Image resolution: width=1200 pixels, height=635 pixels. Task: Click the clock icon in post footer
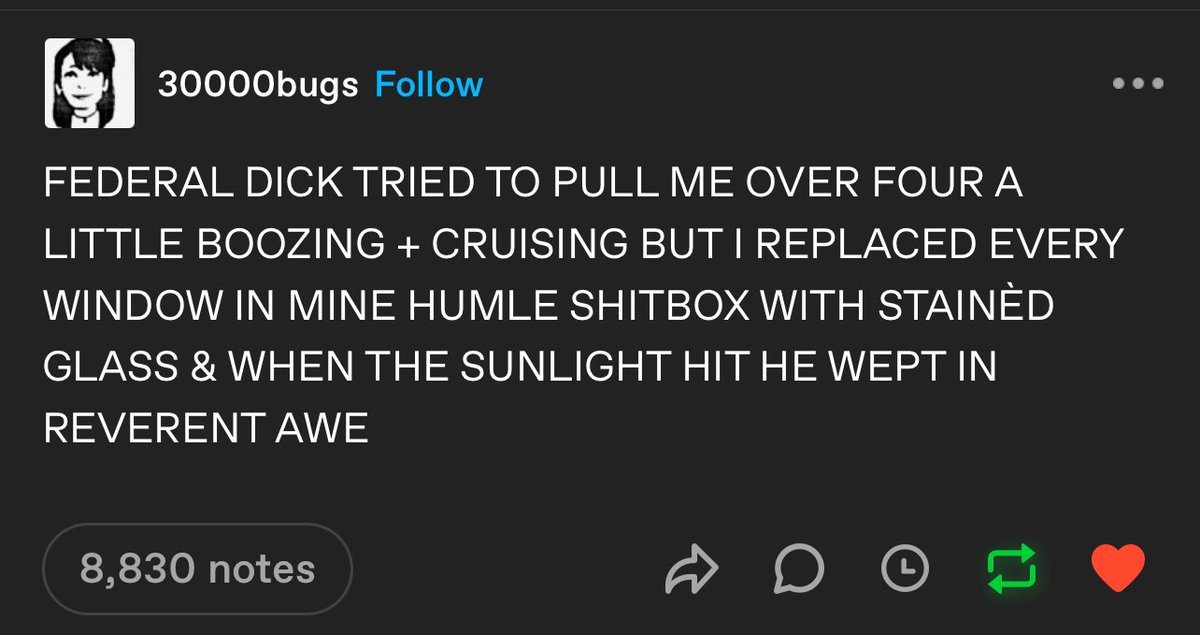click(904, 569)
